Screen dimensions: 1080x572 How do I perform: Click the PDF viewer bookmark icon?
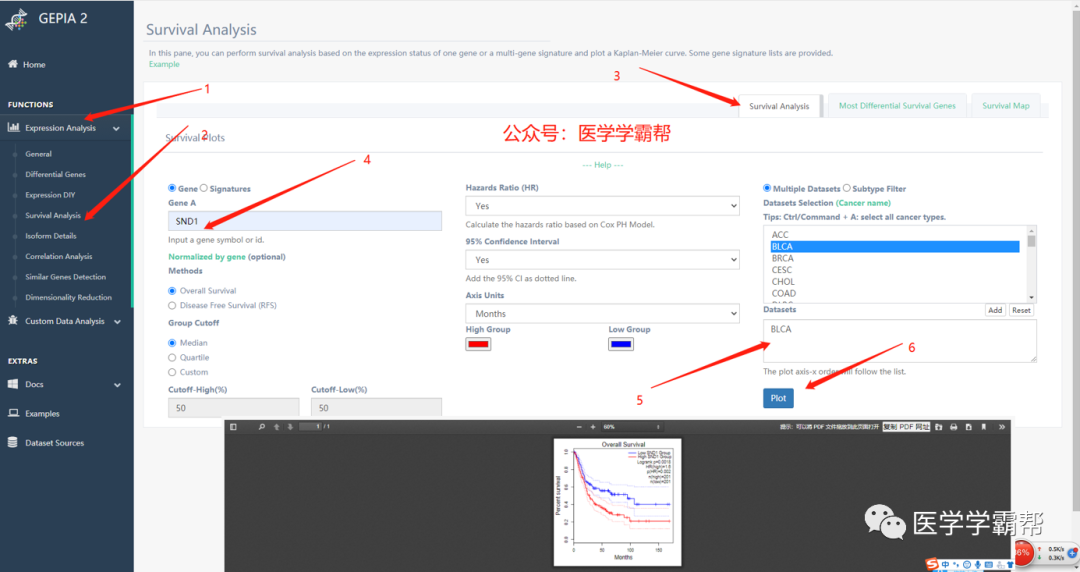point(984,427)
